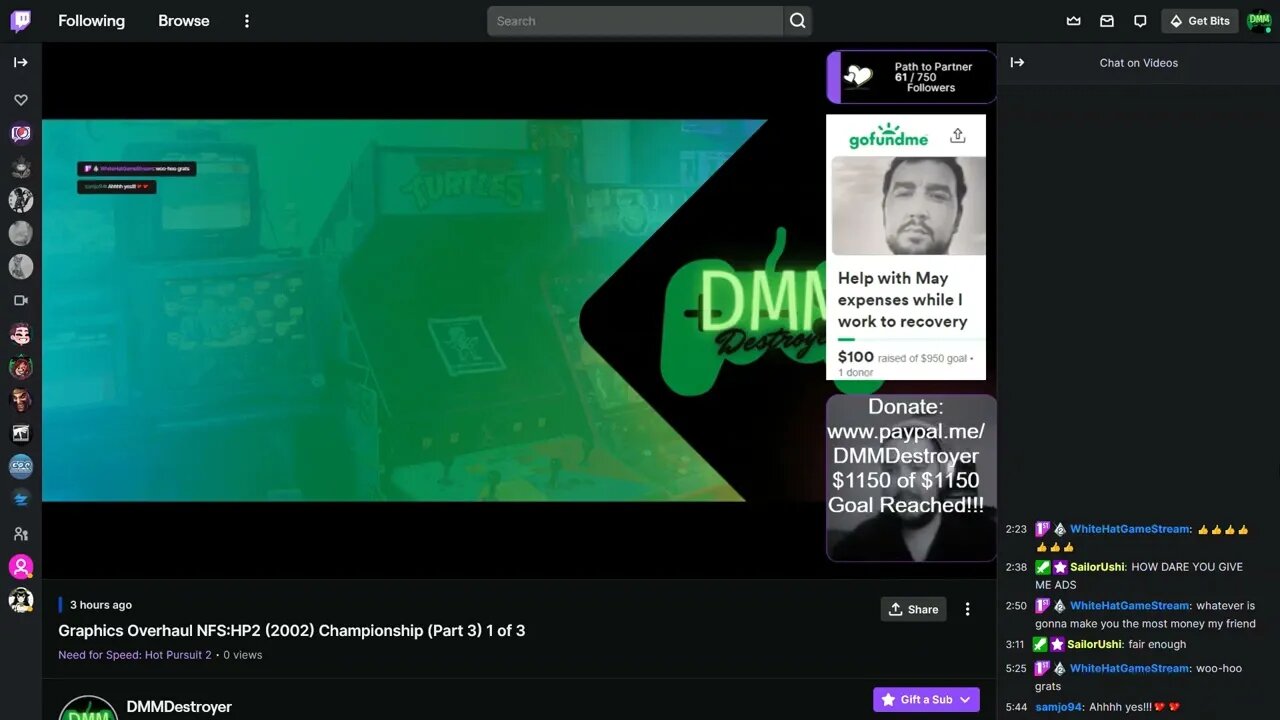
Task: Open Need for Speed: Hot Pursuit 2 link
Action: pos(135,655)
